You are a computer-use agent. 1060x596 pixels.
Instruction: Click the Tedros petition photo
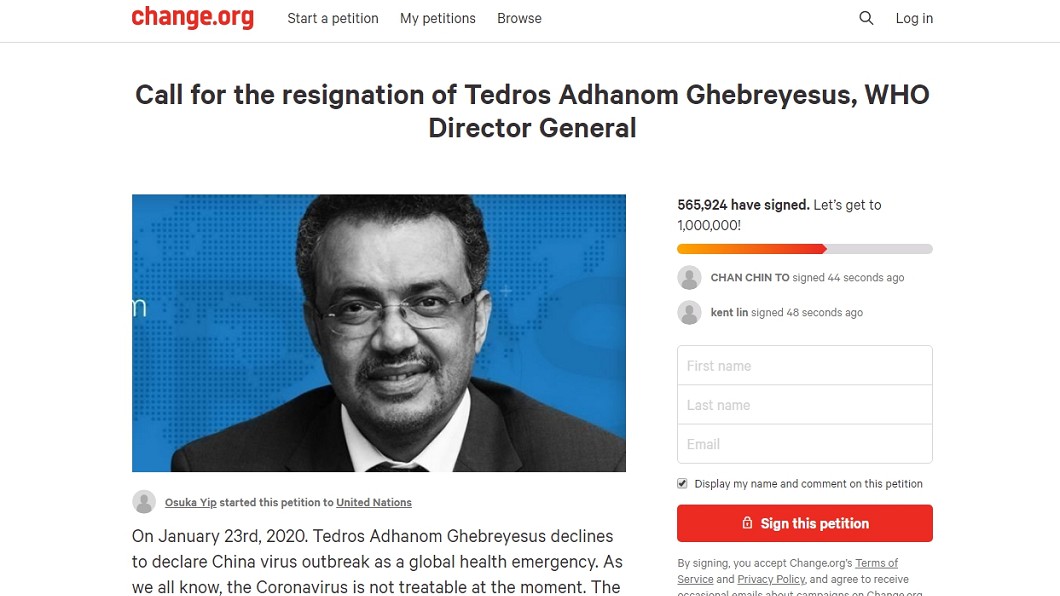point(379,333)
